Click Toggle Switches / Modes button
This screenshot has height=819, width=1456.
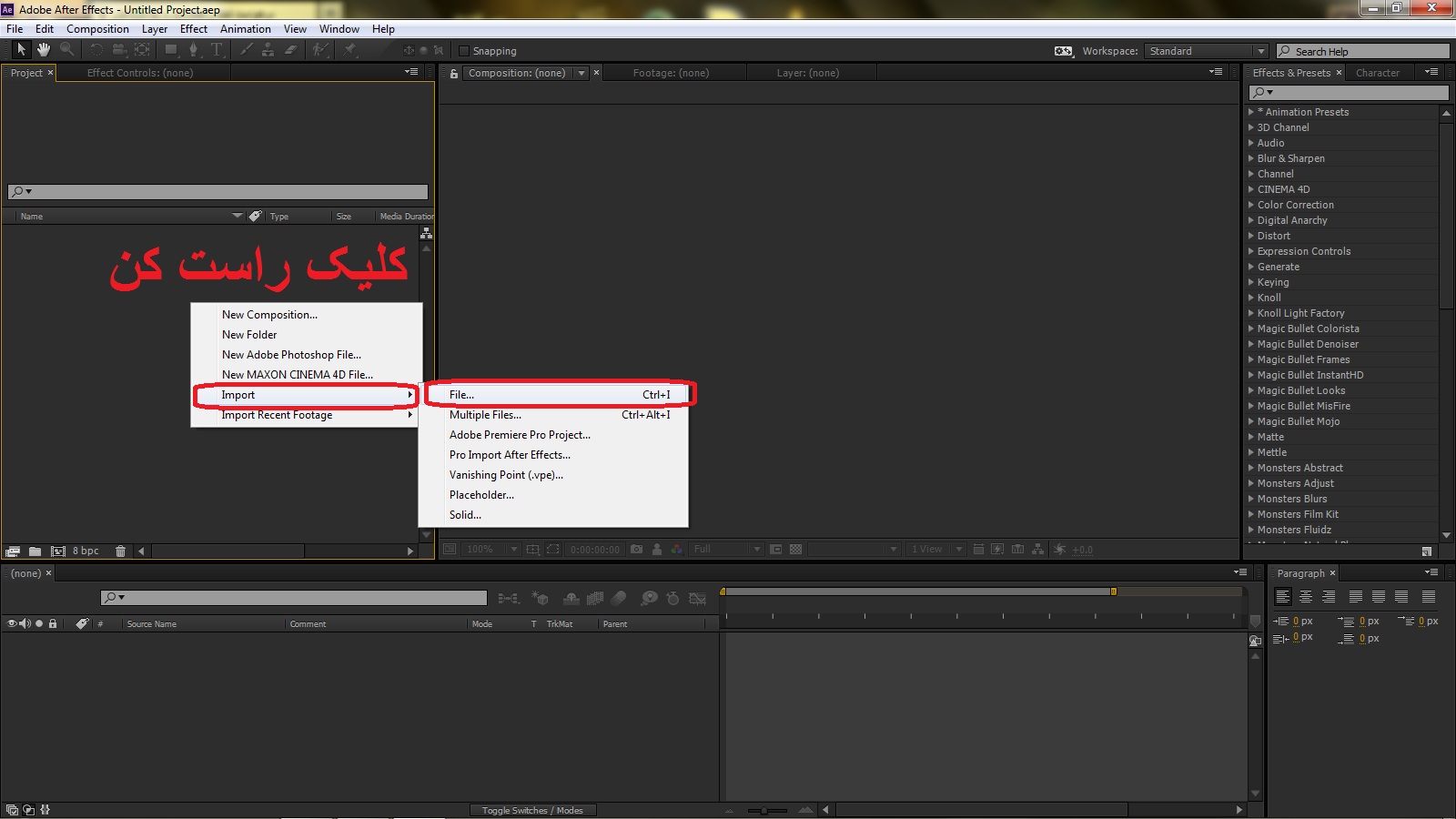coord(532,810)
